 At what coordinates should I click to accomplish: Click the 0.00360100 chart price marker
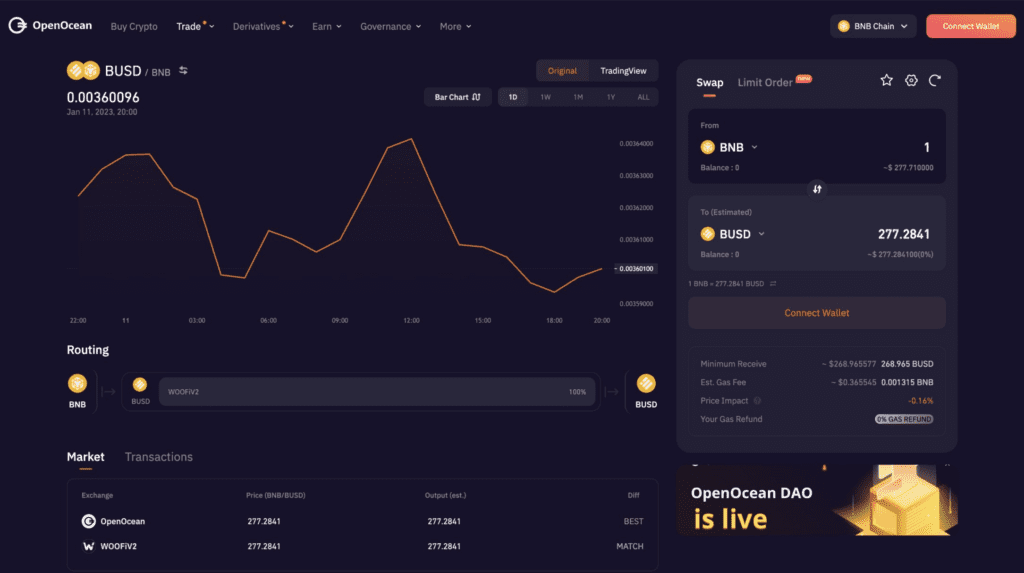tap(635, 269)
